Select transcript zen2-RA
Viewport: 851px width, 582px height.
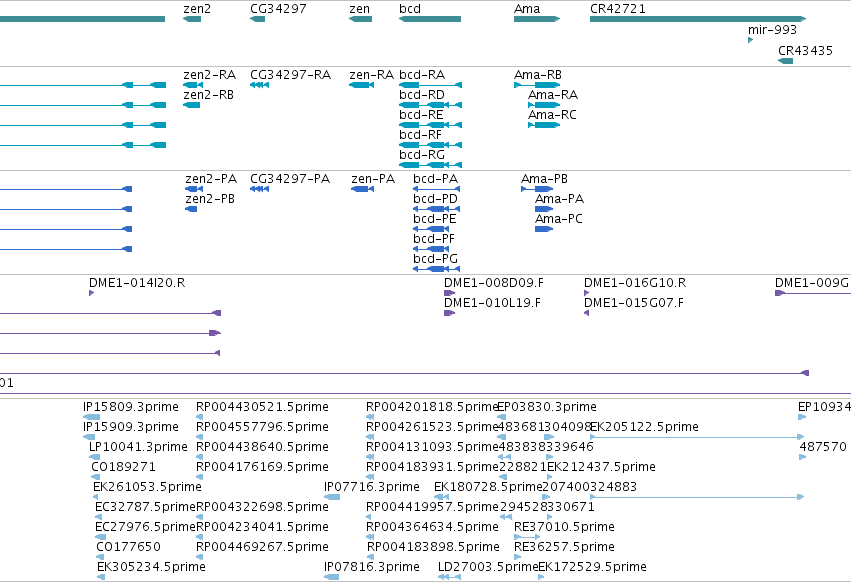(x=193, y=85)
